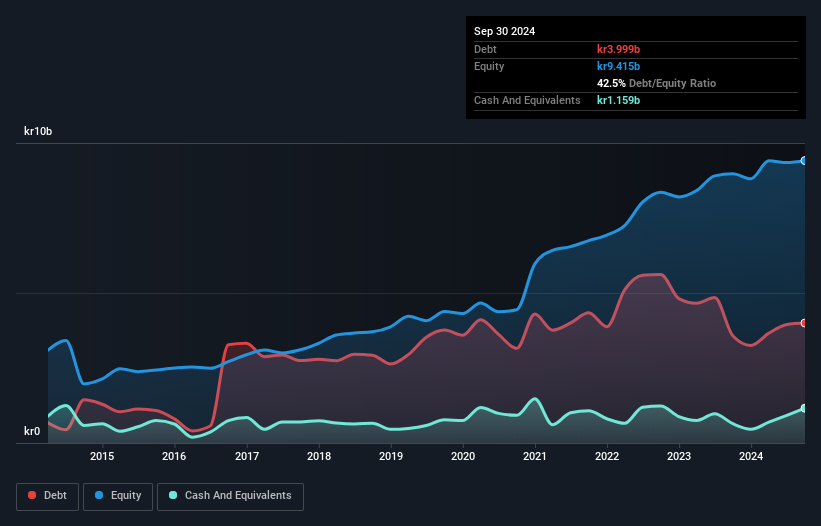Click the Debt row label in tooltip
The height and width of the screenshot is (526, 821).
pos(485,49)
